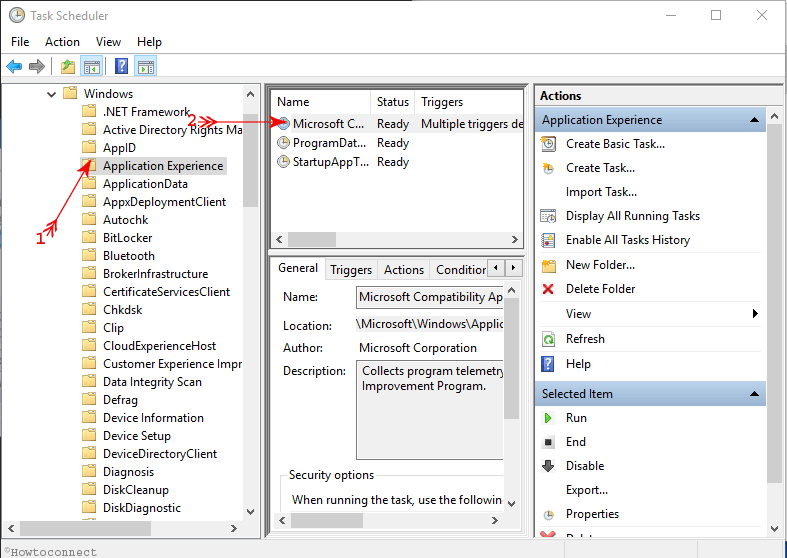The image size is (787, 558).
Task: Open the File menu
Action: [x=20, y=42]
